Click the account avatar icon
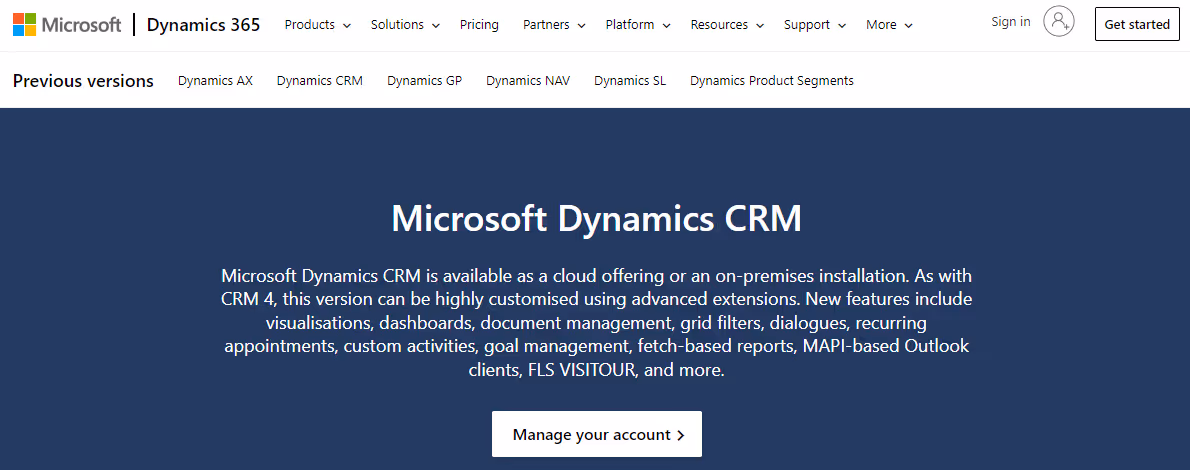The width and height of the screenshot is (1190, 470). 1059,22
